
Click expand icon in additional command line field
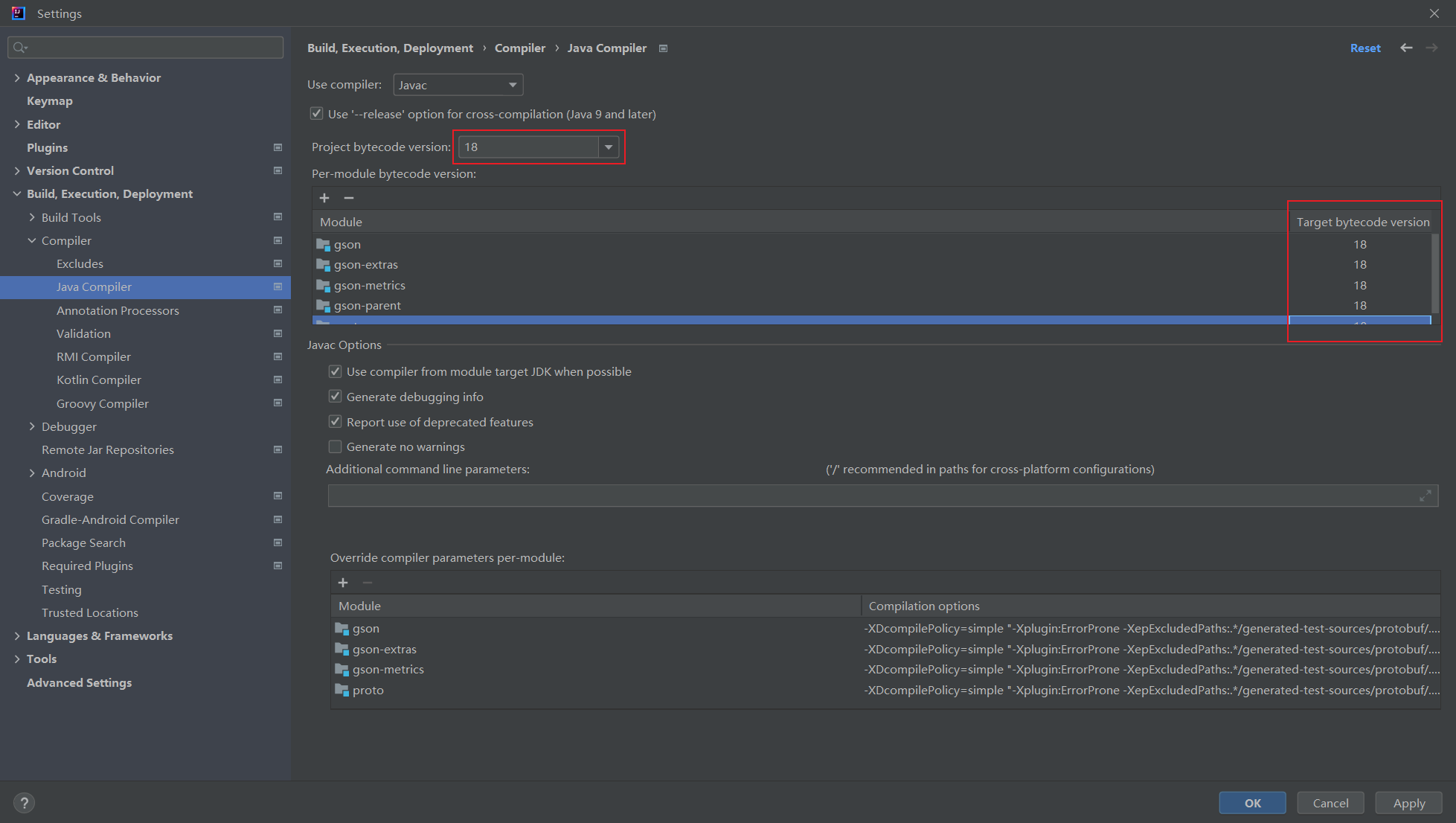tap(1425, 496)
